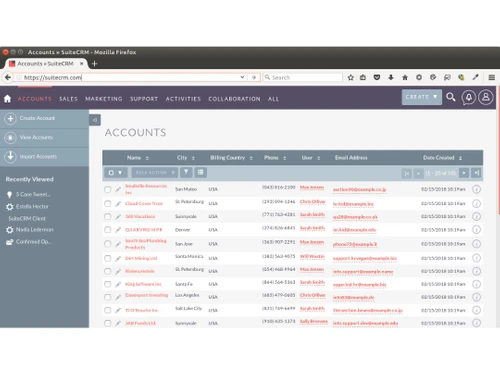Click the Import Accounts download icon
The height and width of the screenshot is (375, 500).
(x=10, y=156)
